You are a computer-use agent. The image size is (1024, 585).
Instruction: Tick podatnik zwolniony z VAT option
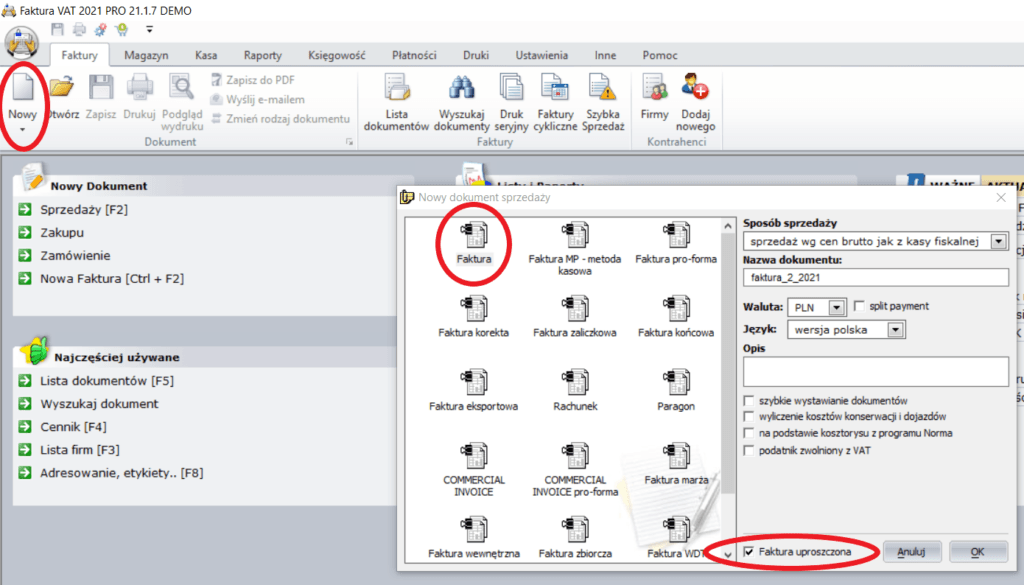click(749, 451)
